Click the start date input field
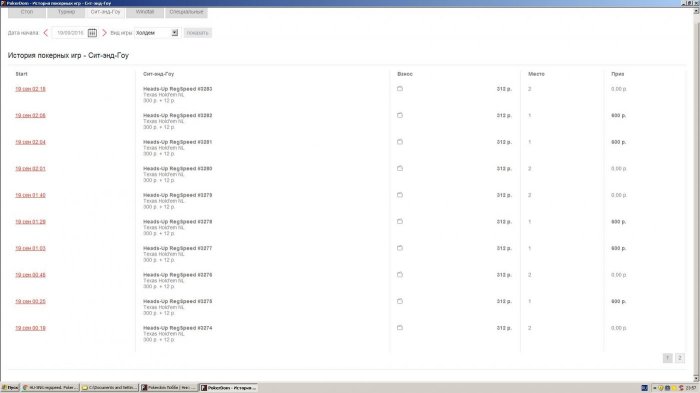The image size is (700, 393). pos(70,33)
